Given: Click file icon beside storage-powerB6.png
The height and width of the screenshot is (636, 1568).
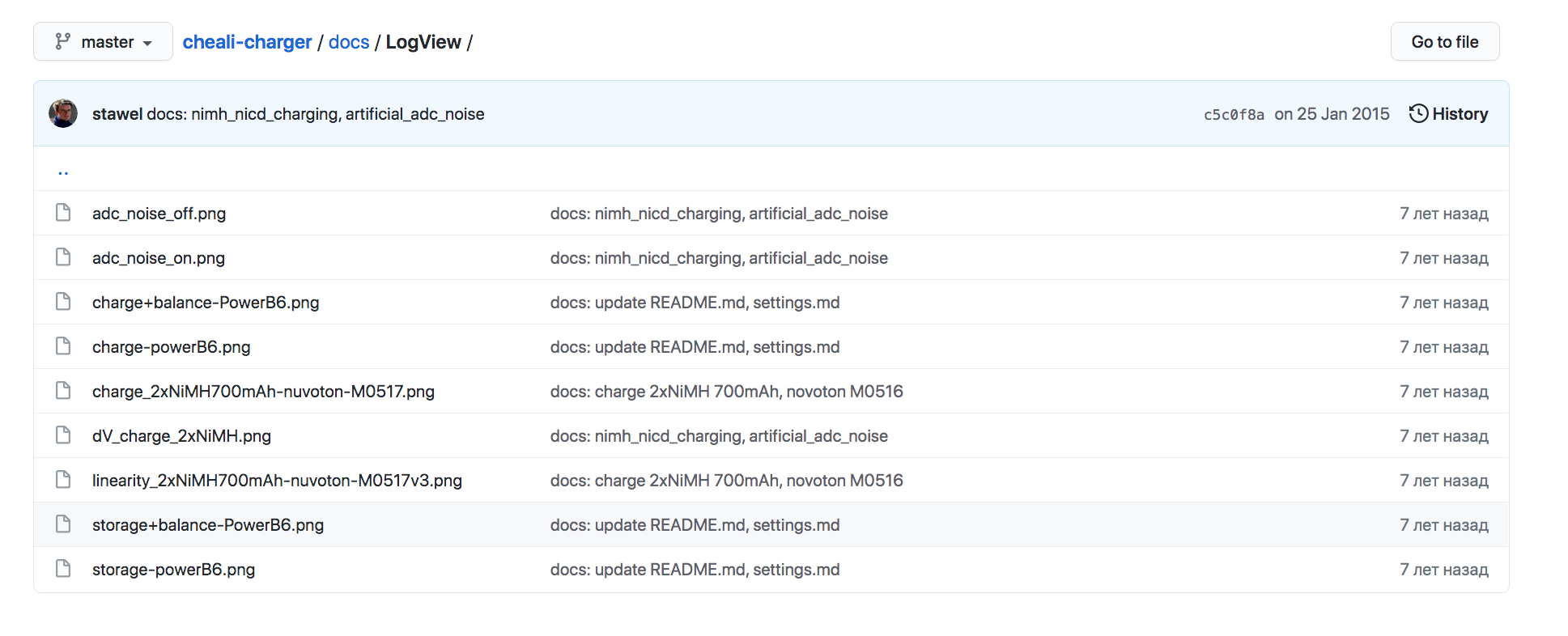Looking at the screenshot, I should 63,569.
